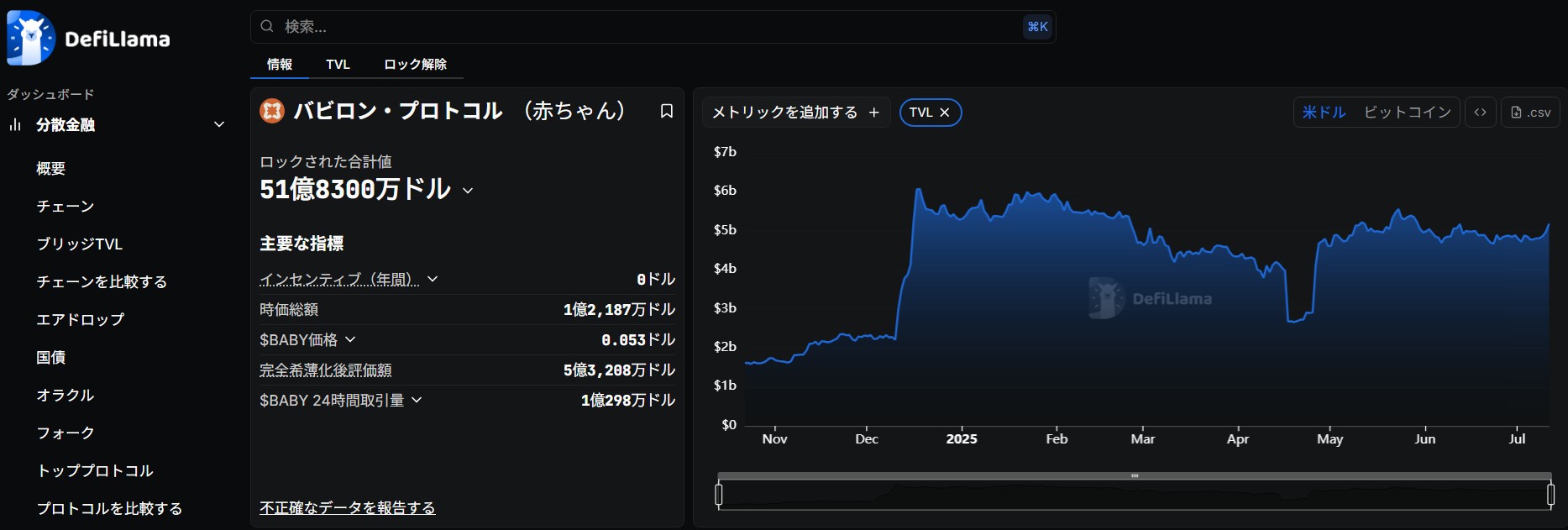Click the 51億8300万ドル total value

(355, 190)
